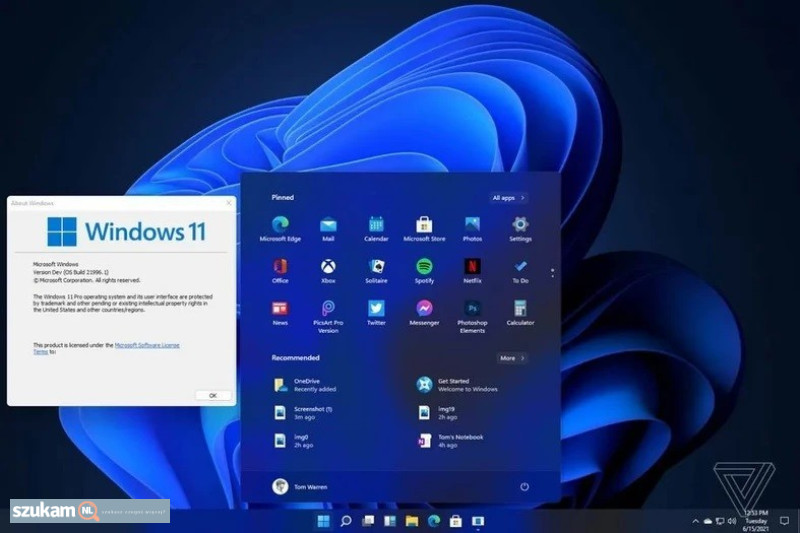This screenshot has height=533, width=800.
Task: Launch Netflix
Action: [472, 271]
